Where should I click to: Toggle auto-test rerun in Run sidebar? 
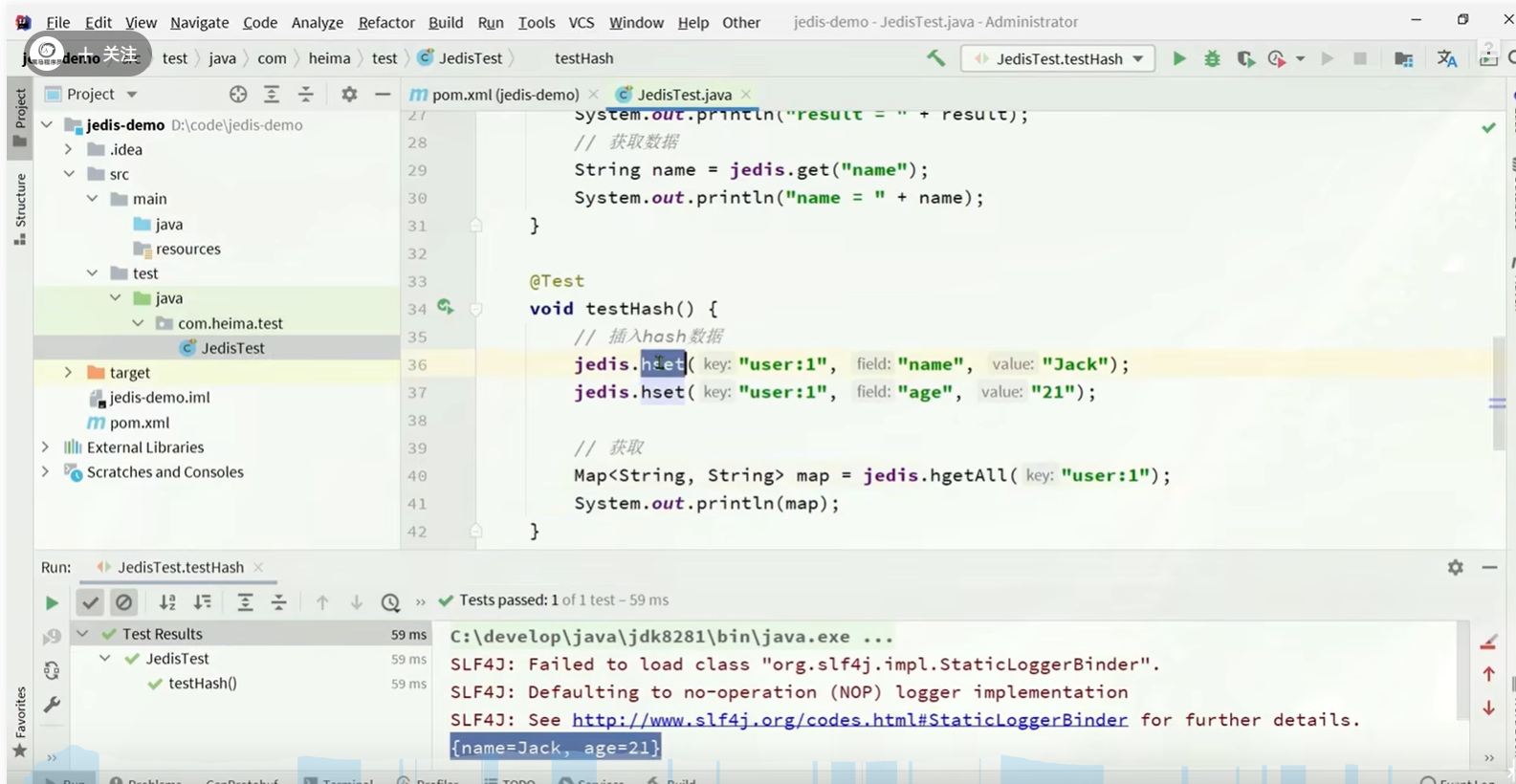[52, 670]
